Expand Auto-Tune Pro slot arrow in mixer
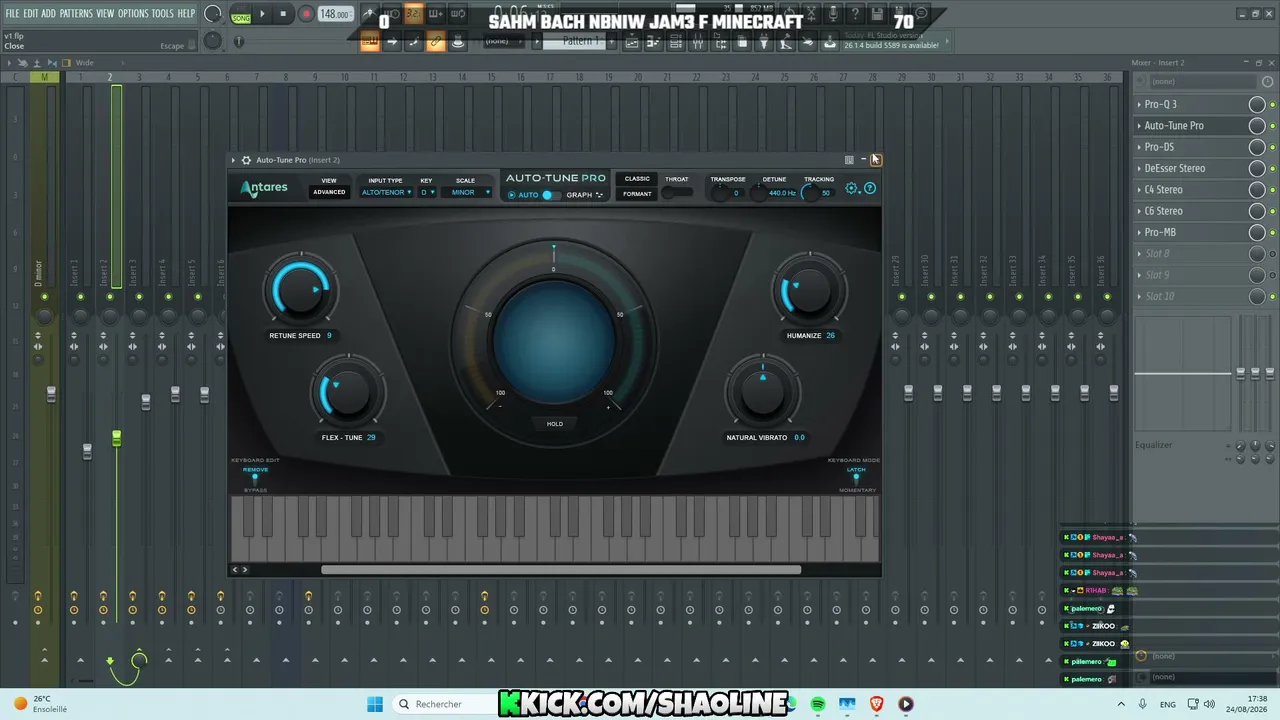Viewport: 1280px width, 720px height. pos(1139,126)
